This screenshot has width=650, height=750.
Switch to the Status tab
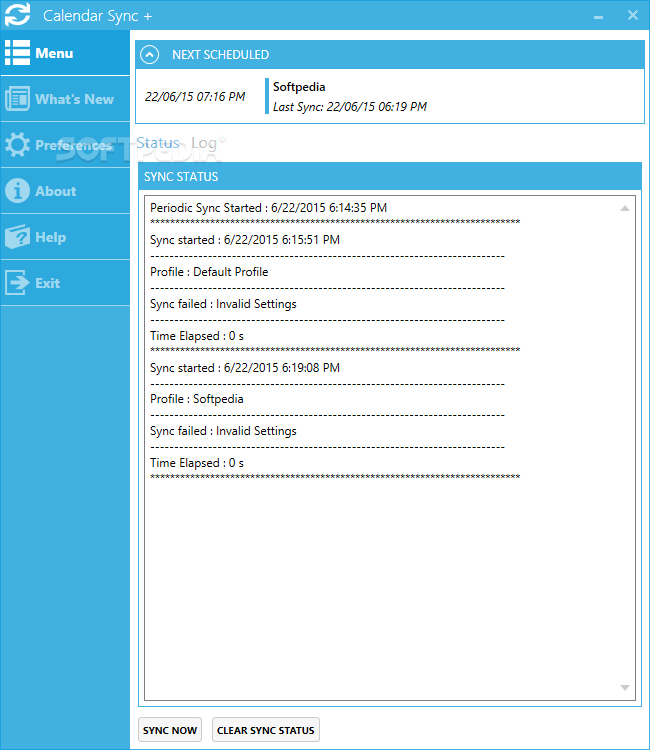158,143
